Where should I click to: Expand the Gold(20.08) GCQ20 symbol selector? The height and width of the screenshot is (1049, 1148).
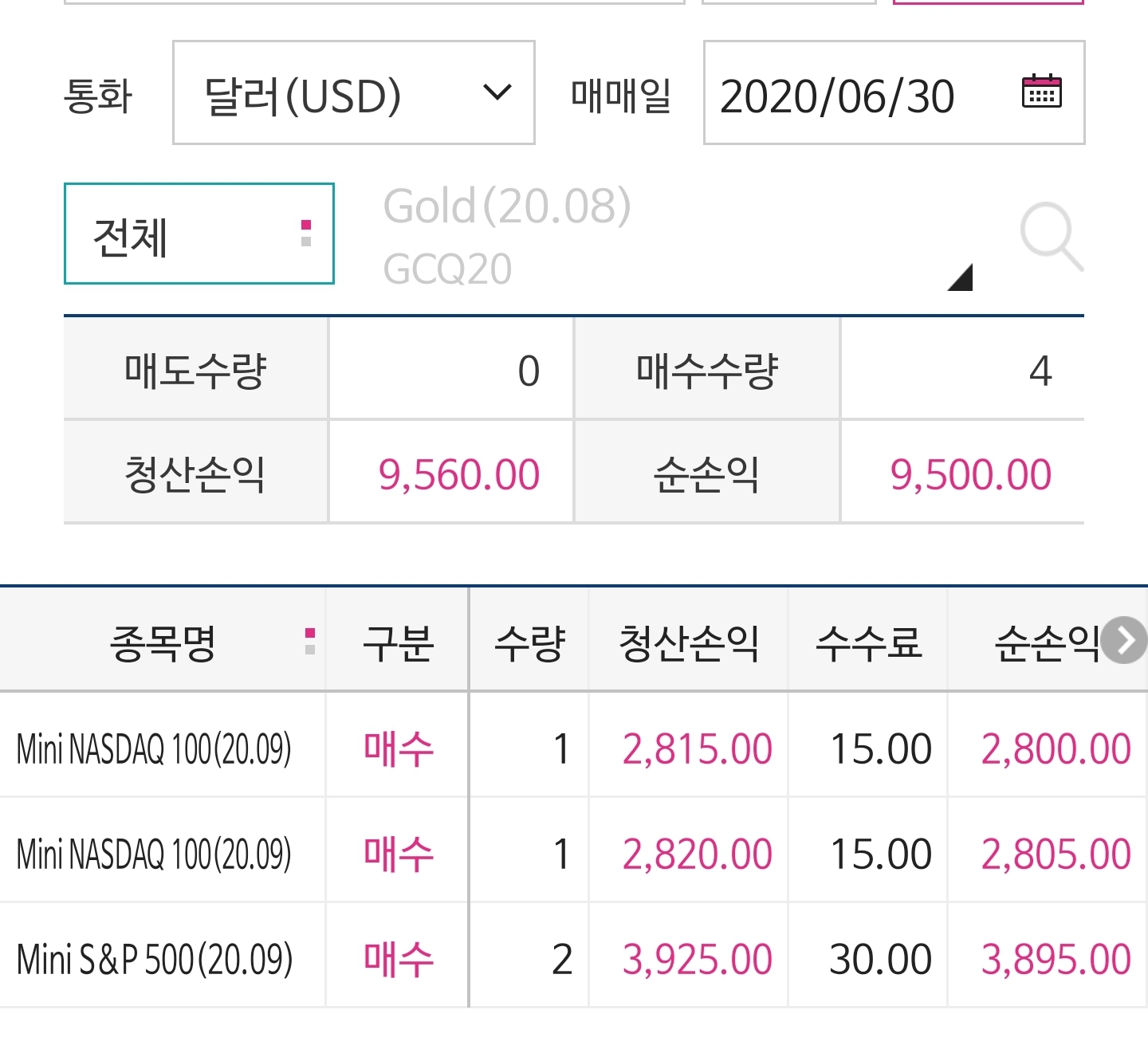pyautogui.click(x=678, y=236)
